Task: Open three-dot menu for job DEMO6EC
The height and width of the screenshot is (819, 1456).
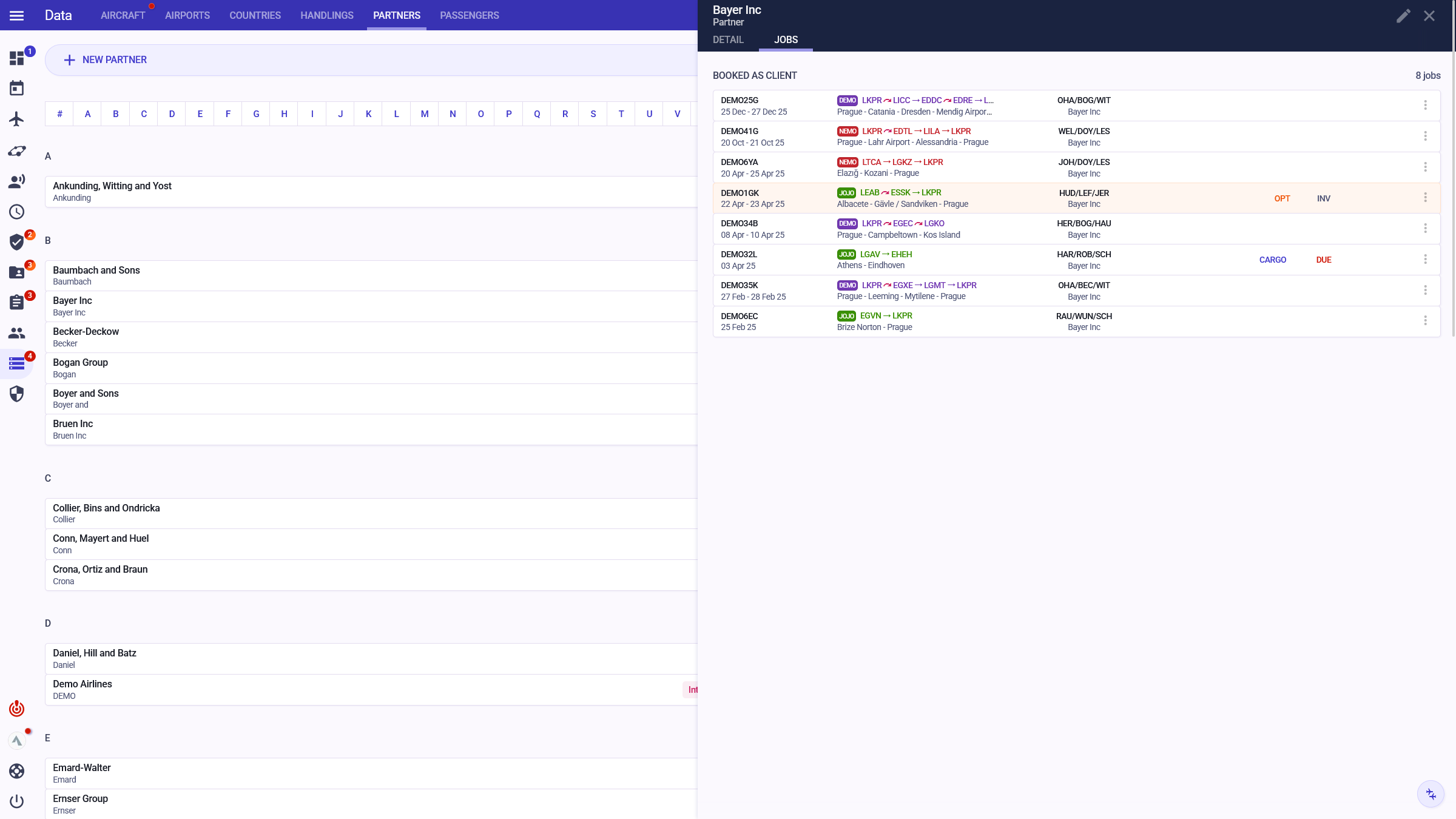Action: click(x=1425, y=321)
